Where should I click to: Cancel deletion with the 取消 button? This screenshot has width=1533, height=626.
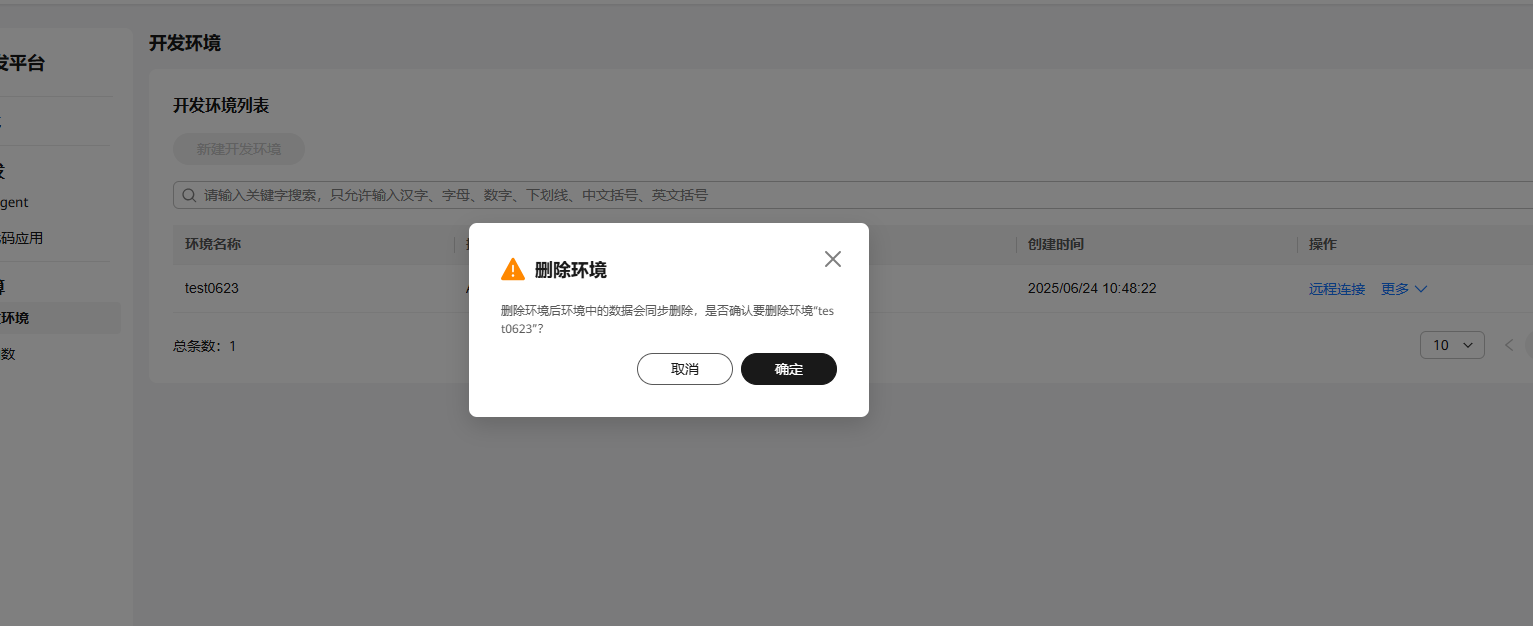(684, 369)
